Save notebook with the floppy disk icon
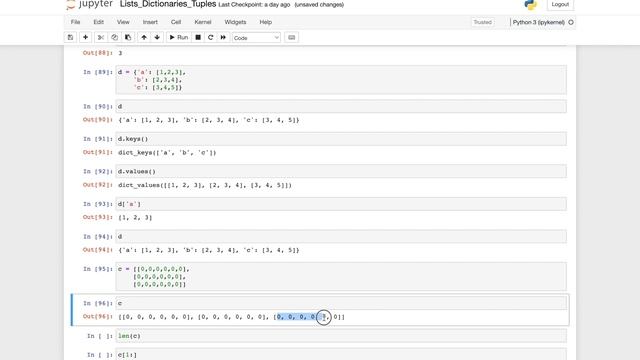The image size is (640, 360). point(70,38)
